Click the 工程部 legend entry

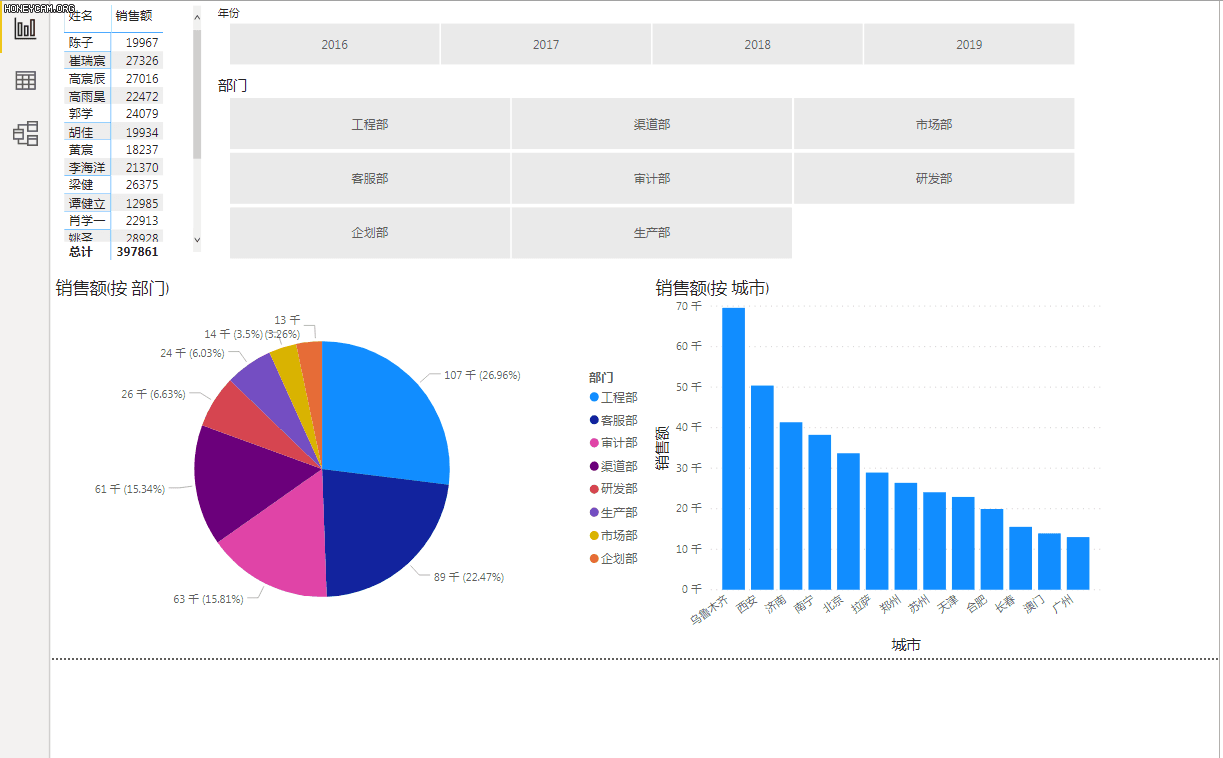(x=613, y=398)
